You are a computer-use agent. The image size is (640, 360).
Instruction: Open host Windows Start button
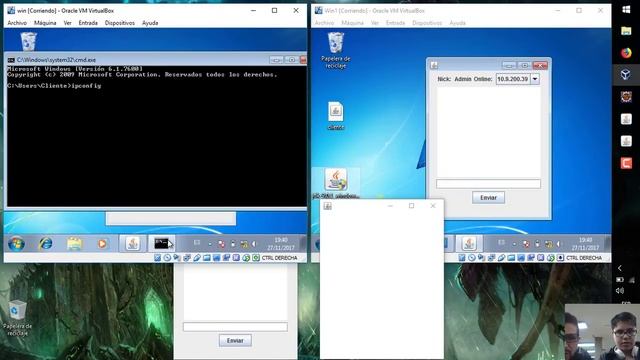coord(626,9)
